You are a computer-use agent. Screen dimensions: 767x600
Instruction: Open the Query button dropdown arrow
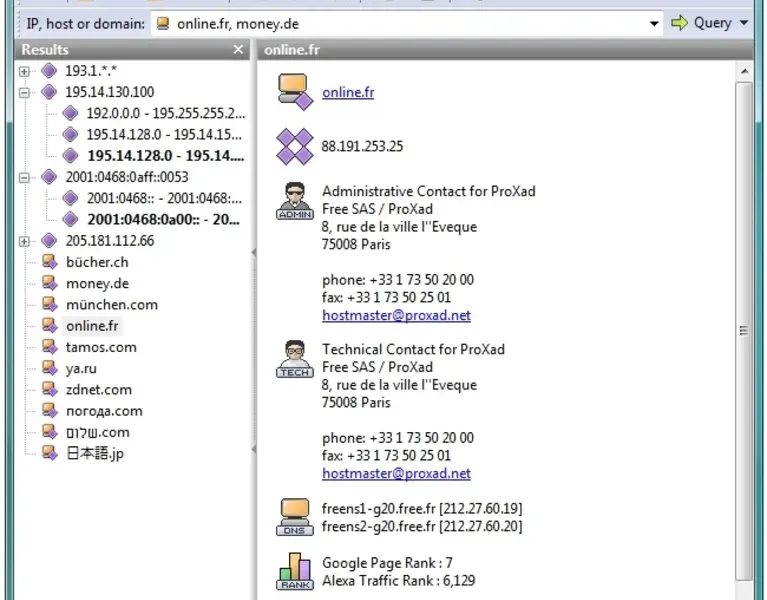[x=744, y=22]
